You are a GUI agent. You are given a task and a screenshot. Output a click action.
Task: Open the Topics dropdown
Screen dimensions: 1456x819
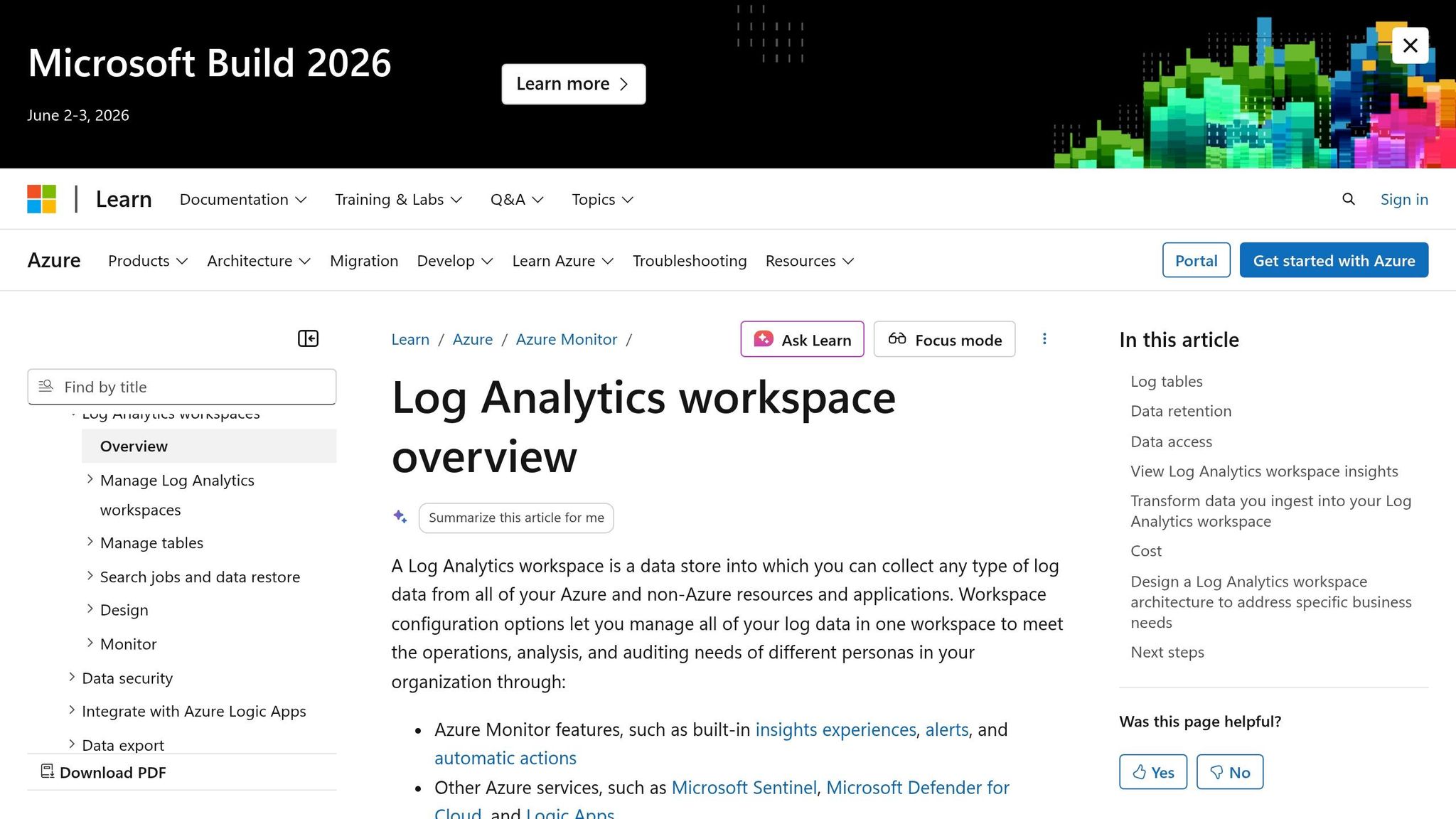pos(601,200)
